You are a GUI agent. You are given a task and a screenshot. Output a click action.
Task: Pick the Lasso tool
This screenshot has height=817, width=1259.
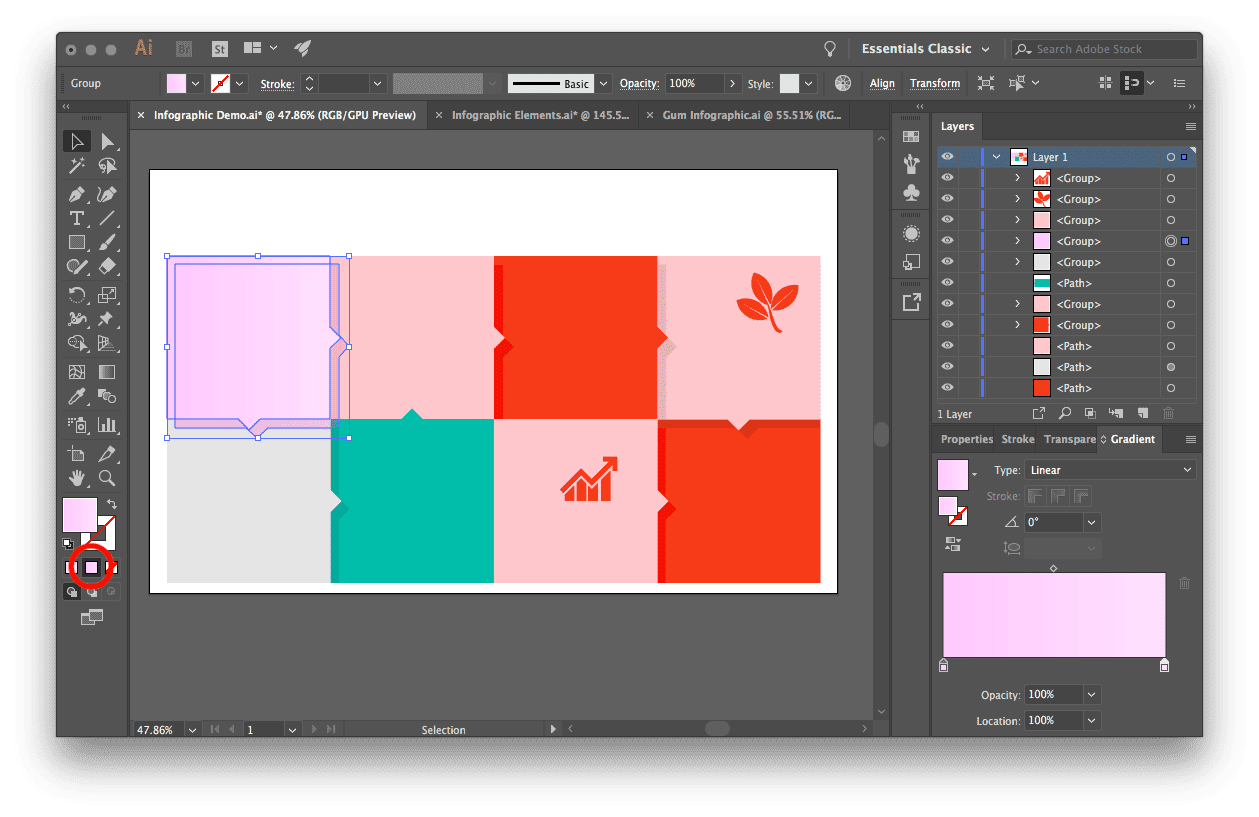pos(107,167)
